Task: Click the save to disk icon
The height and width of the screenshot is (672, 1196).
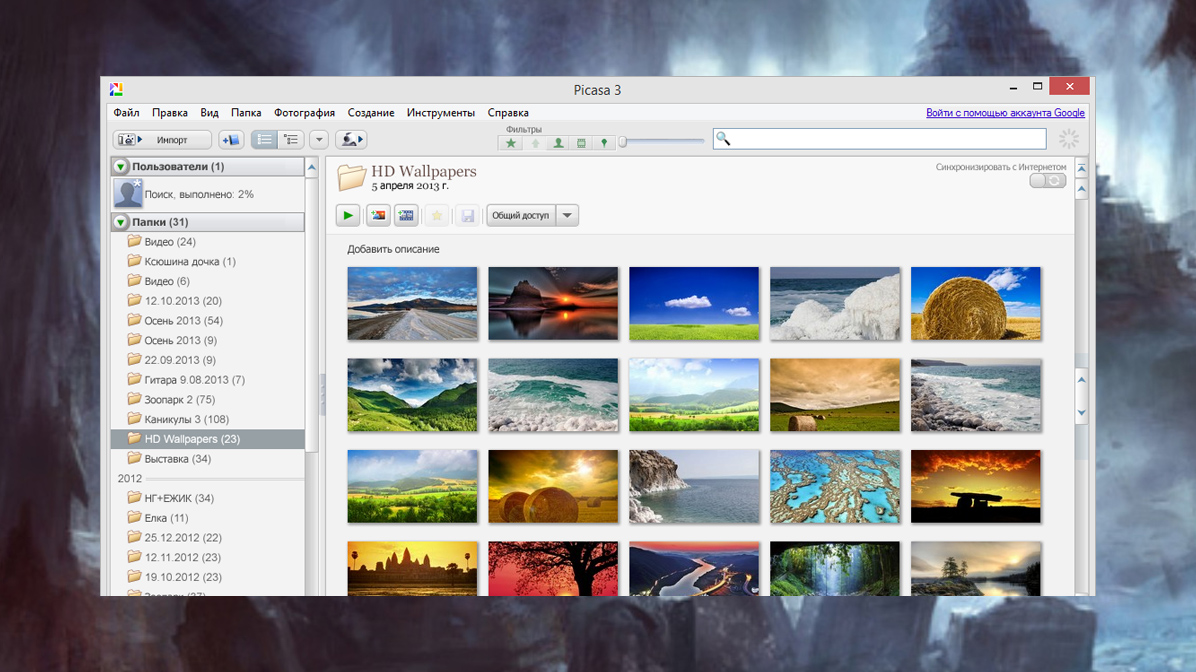Action: coord(467,215)
